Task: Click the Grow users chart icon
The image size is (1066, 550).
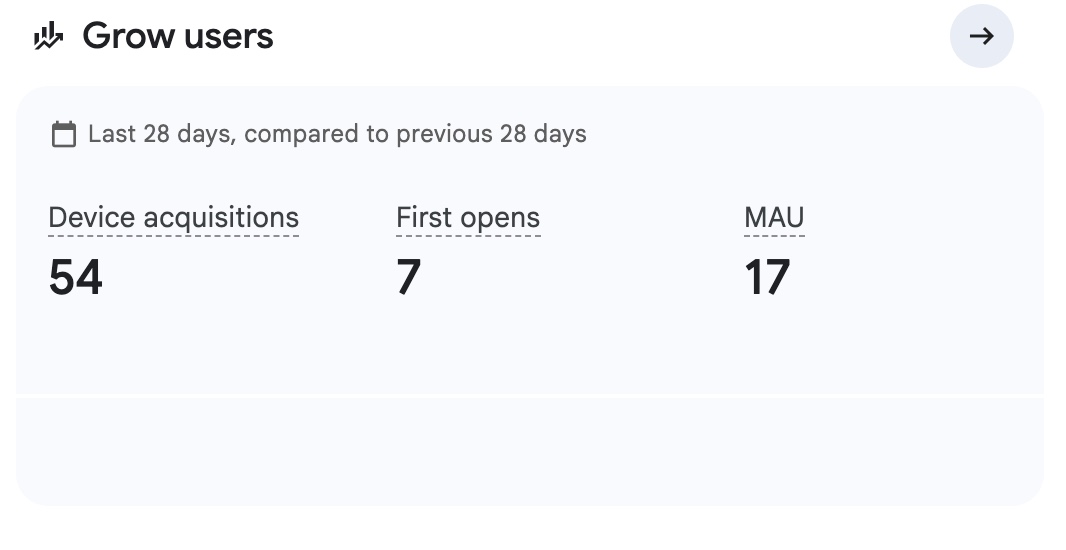Action: point(48,38)
